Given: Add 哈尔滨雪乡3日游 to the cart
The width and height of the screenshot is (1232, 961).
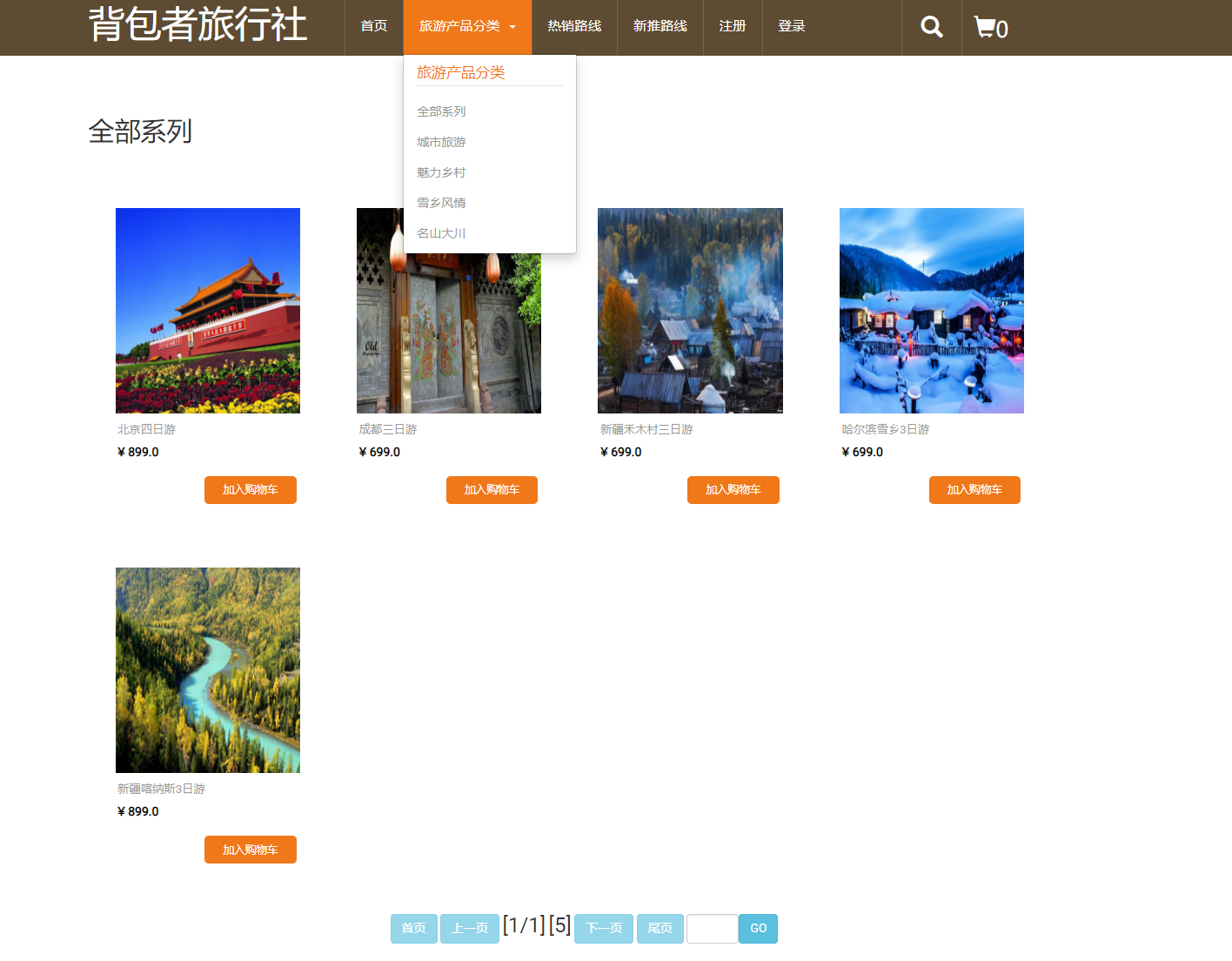Looking at the screenshot, I should pos(974,490).
